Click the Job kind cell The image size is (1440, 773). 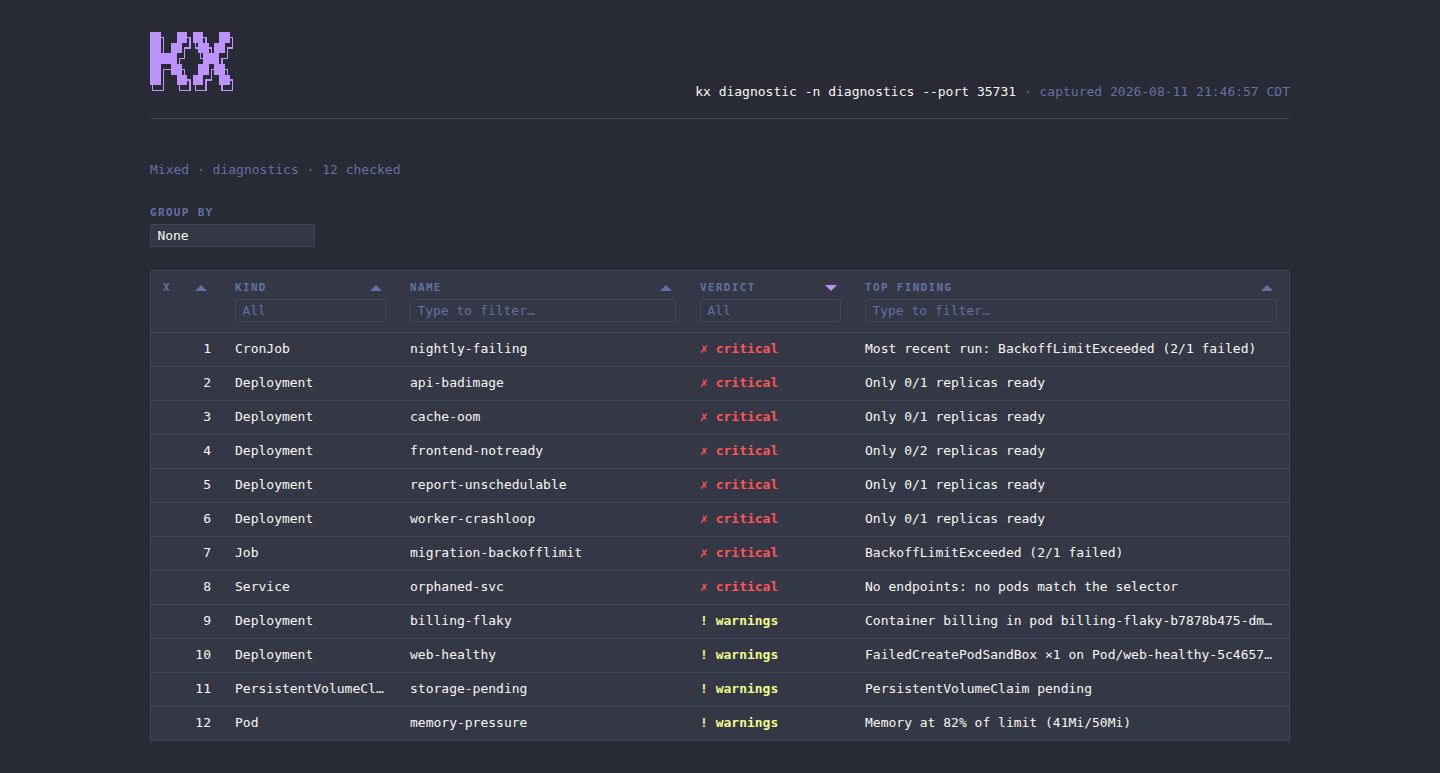click(247, 553)
